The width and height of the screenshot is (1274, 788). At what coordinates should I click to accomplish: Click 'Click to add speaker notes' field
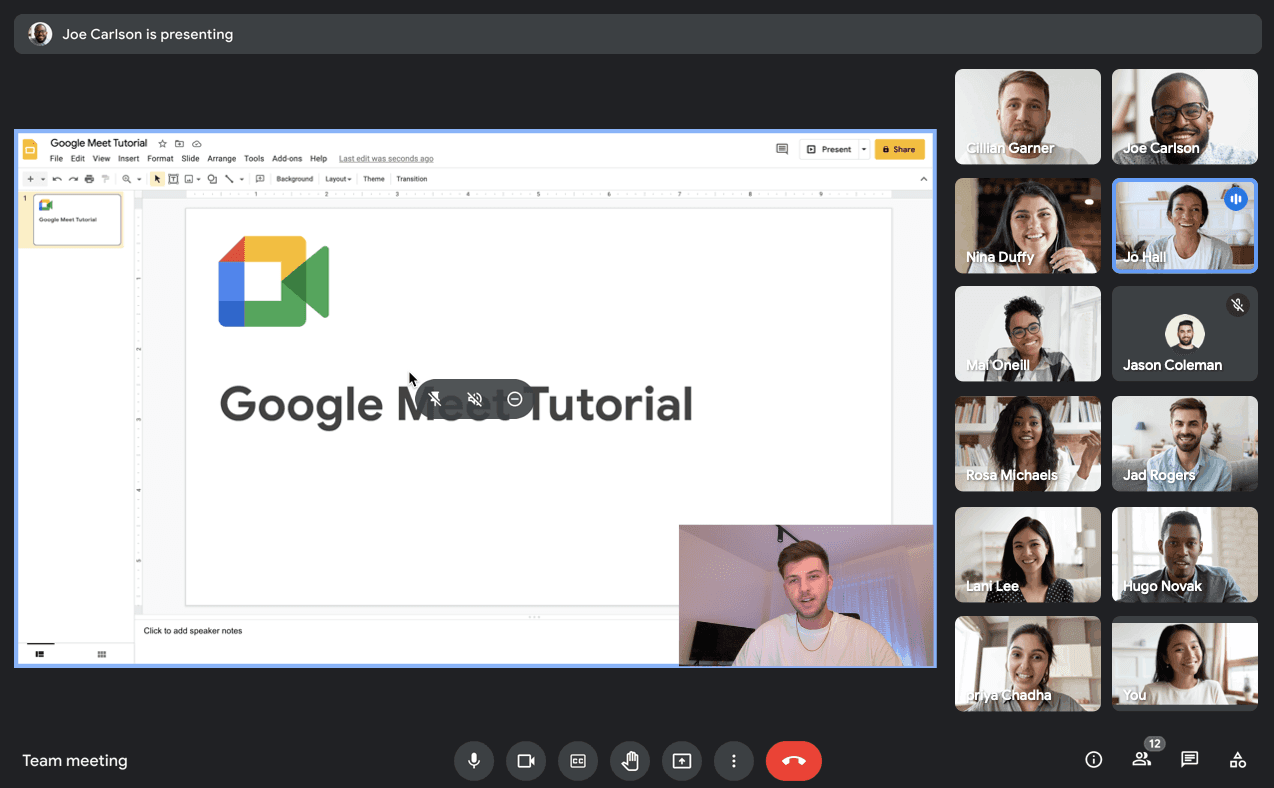pos(193,631)
